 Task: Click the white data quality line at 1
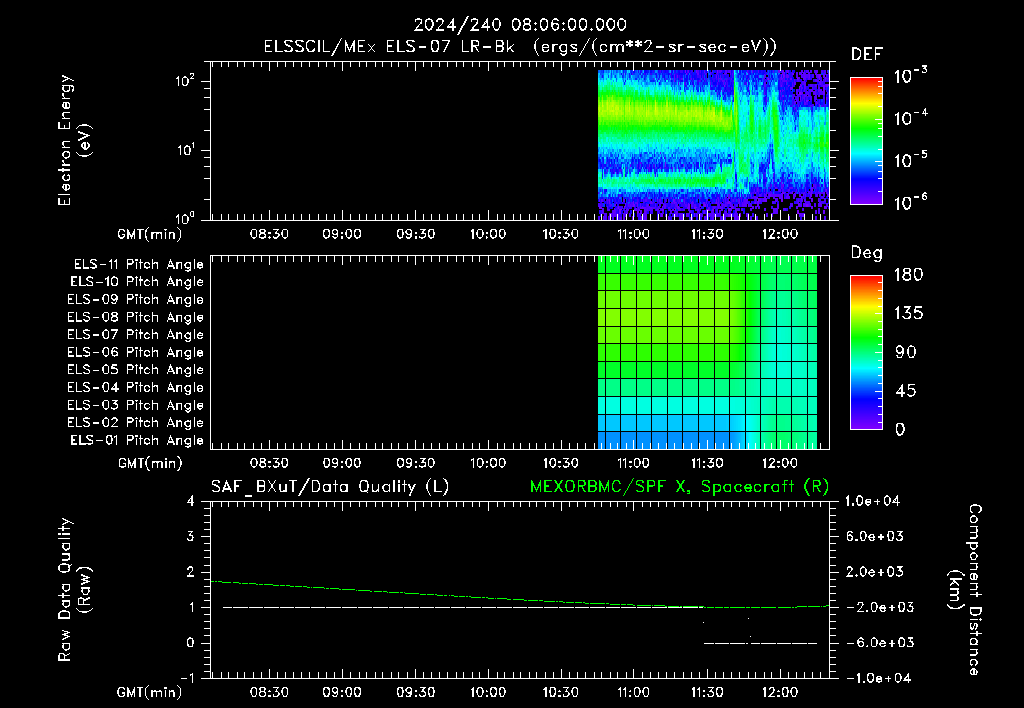coord(464,607)
